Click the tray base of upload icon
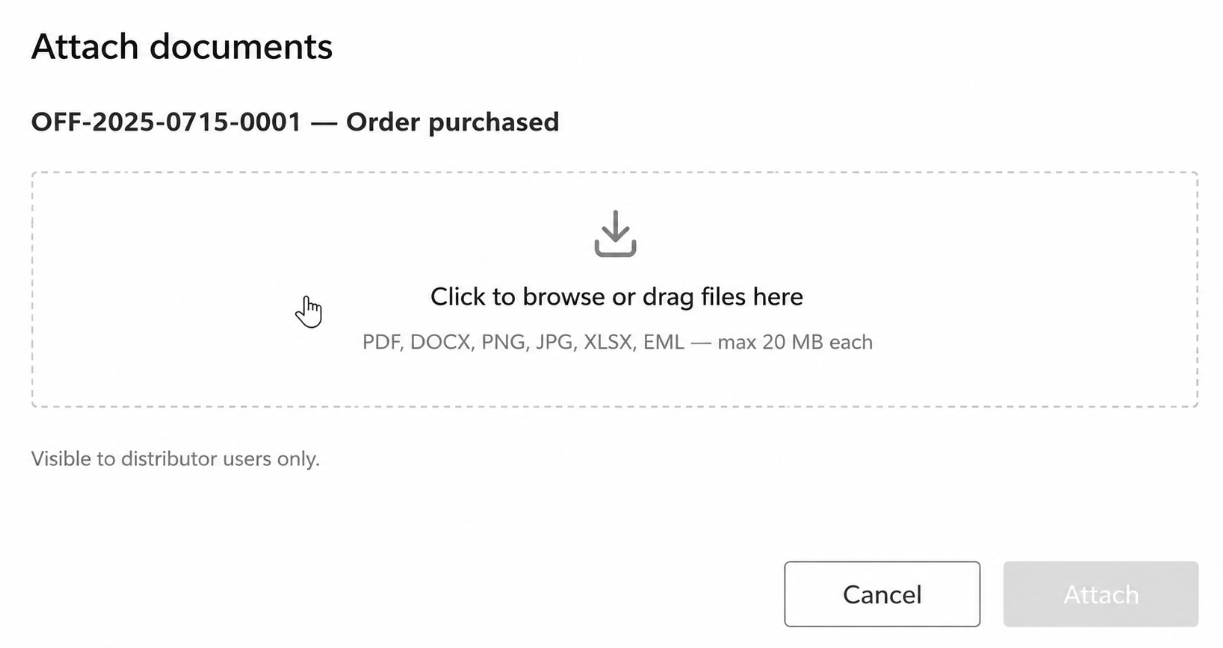 615,249
